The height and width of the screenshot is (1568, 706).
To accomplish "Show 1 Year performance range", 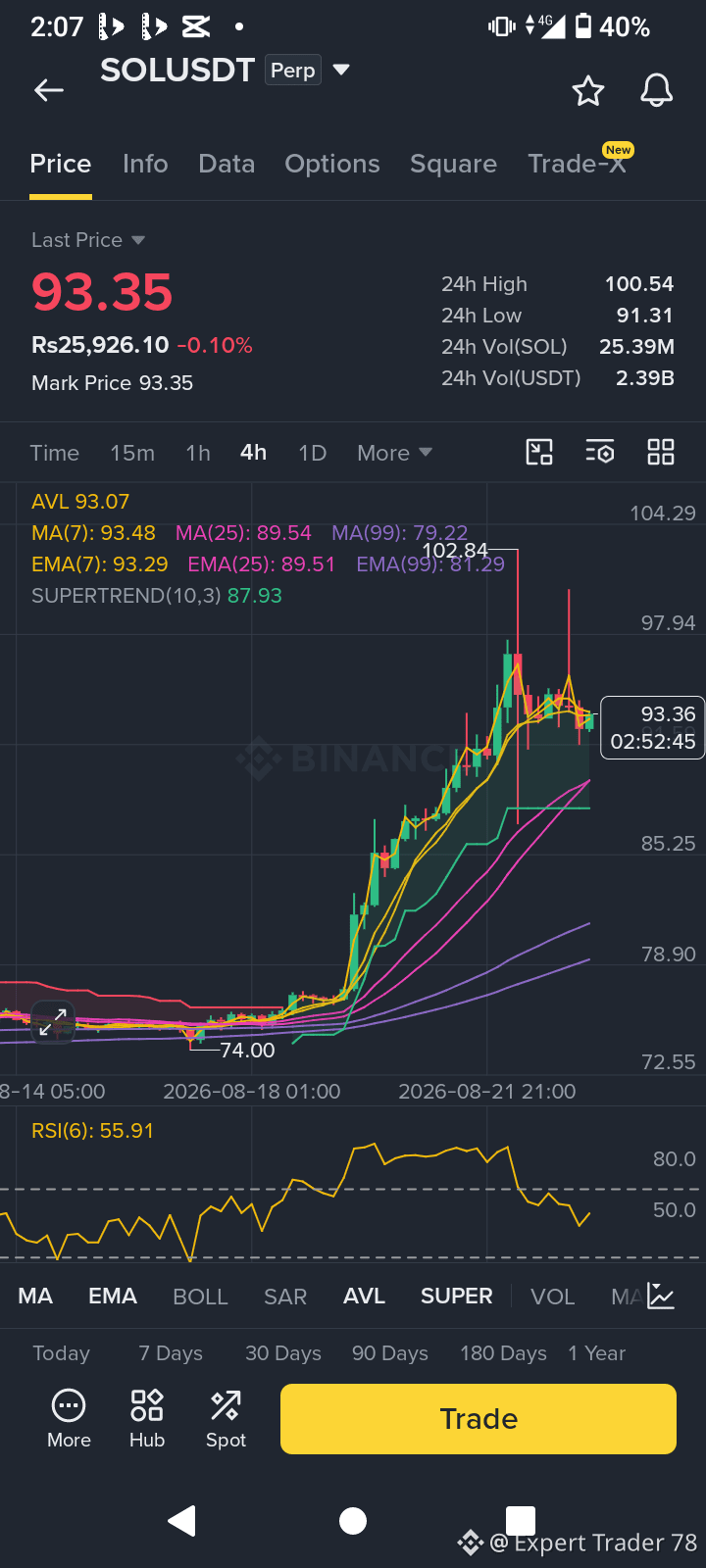I will [x=597, y=1353].
